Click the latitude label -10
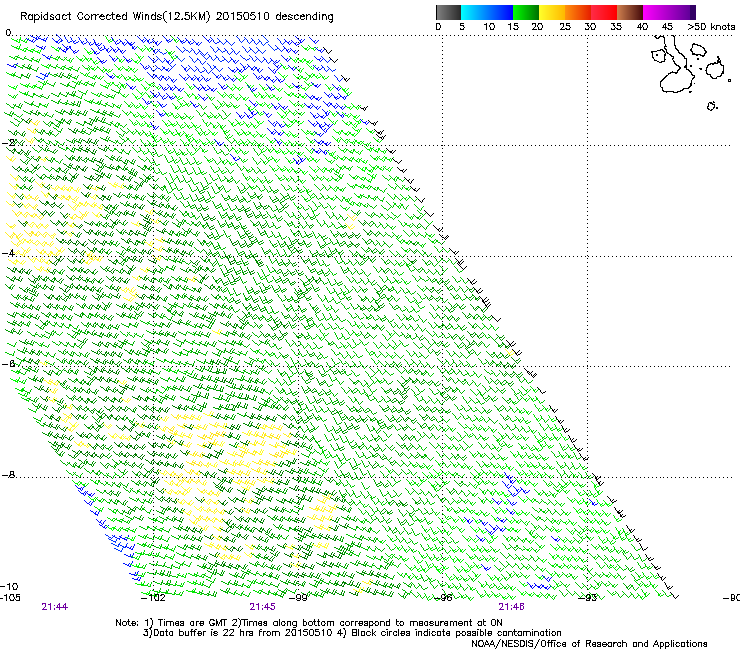Image resolution: width=740 pixels, height=650 pixels. coord(9,586)
